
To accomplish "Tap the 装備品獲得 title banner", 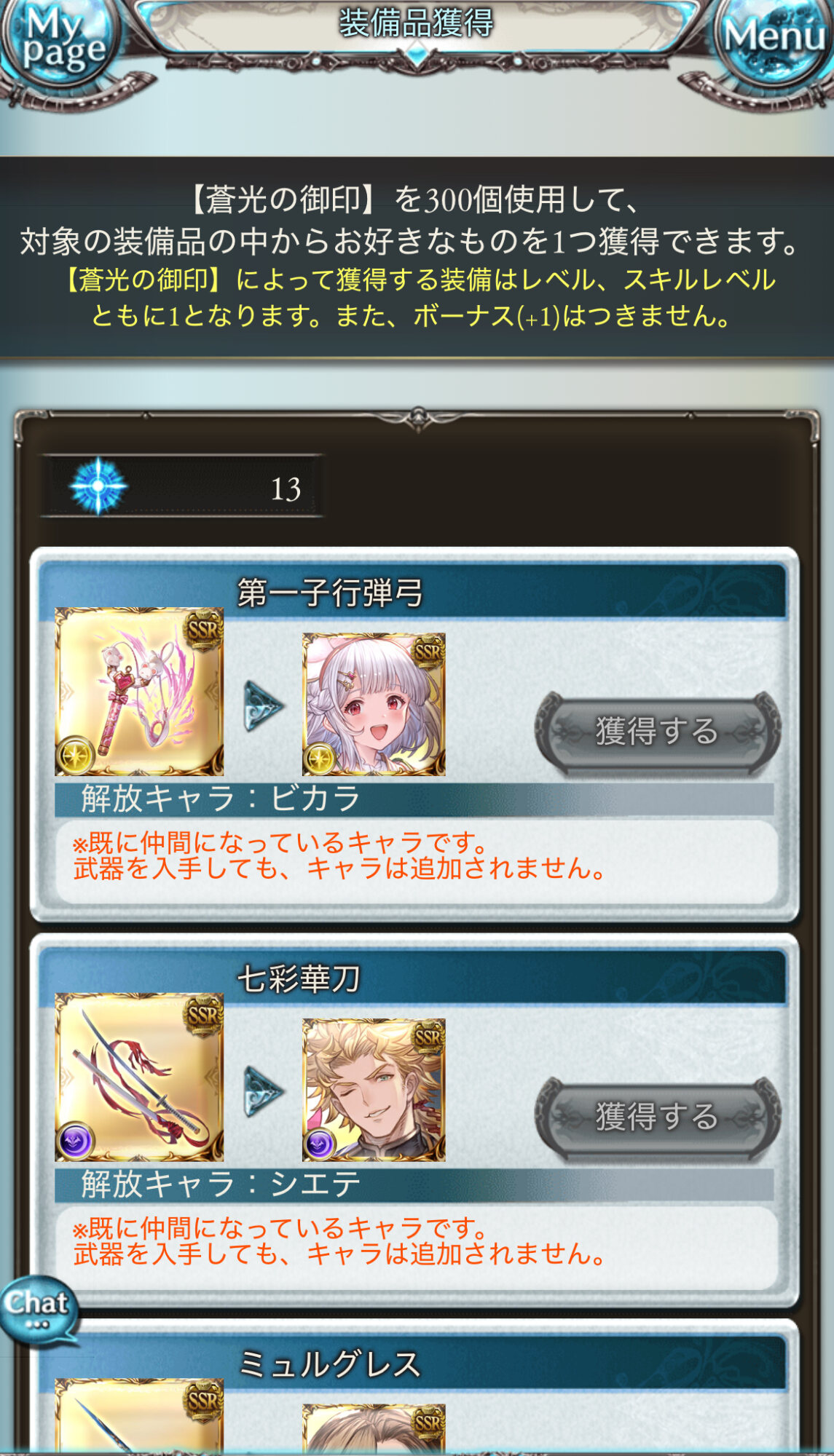I will pos(417,23).
